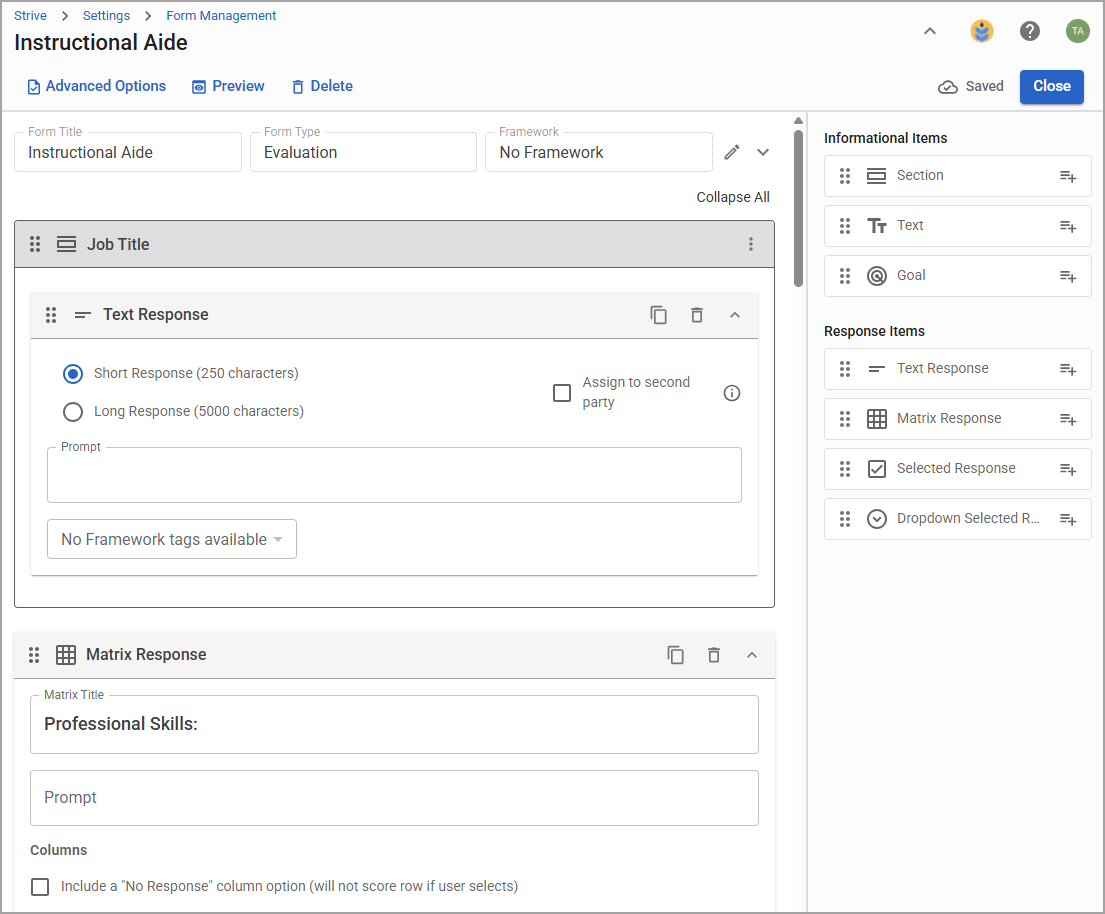Select Long Response (5000 characters)

click(73, 412)
